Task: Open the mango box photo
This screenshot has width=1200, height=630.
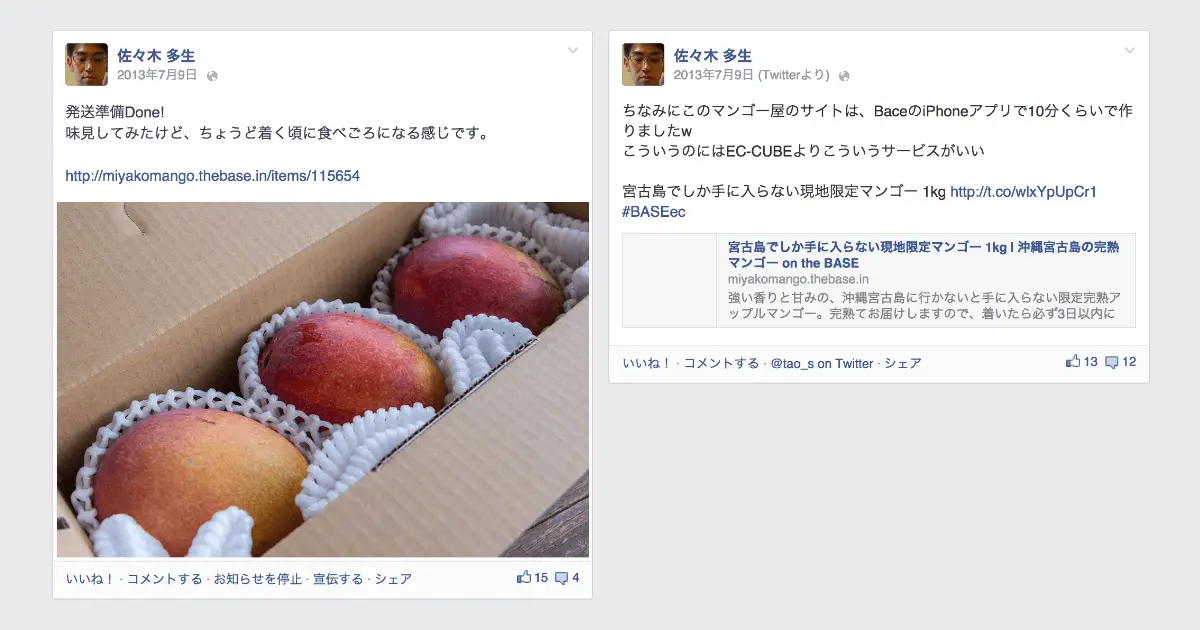Action: (323, 379)
